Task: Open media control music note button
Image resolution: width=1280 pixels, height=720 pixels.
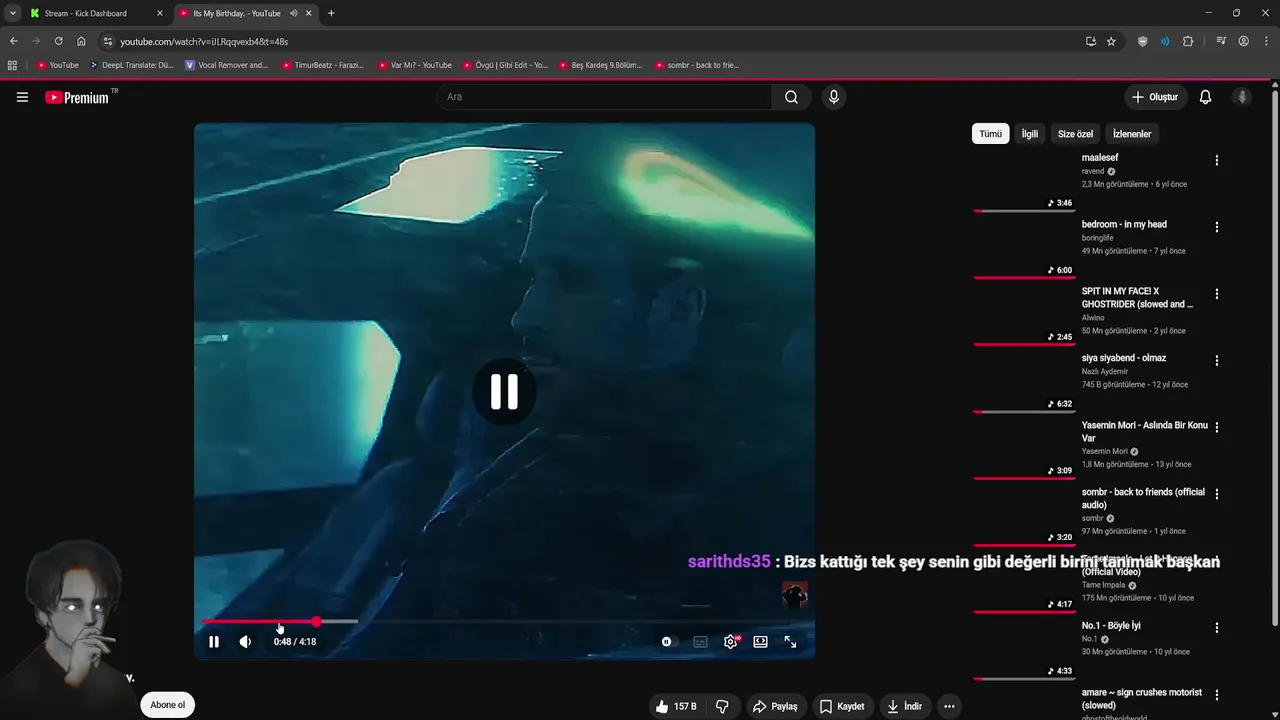Action: point(1221,41)
